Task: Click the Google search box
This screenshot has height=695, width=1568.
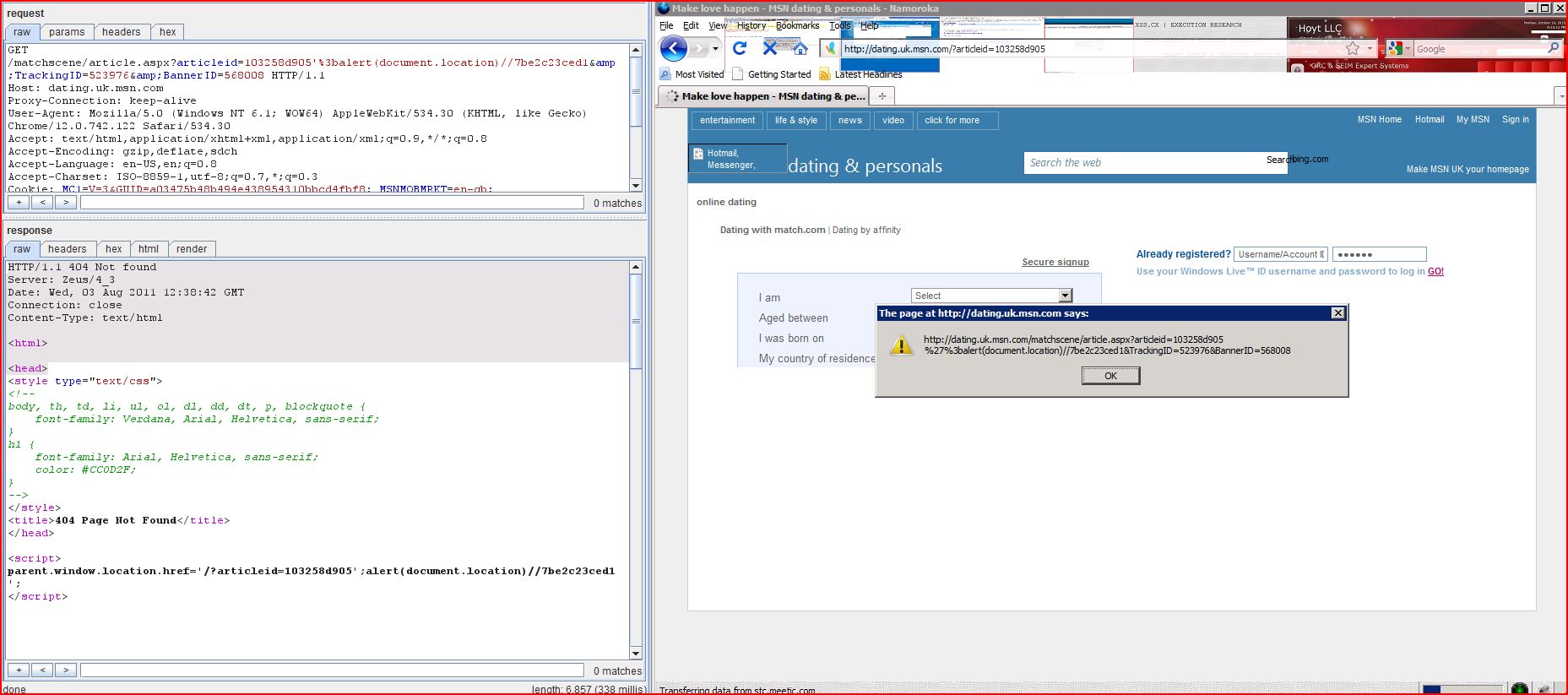Action: (x=1478, y=49)
